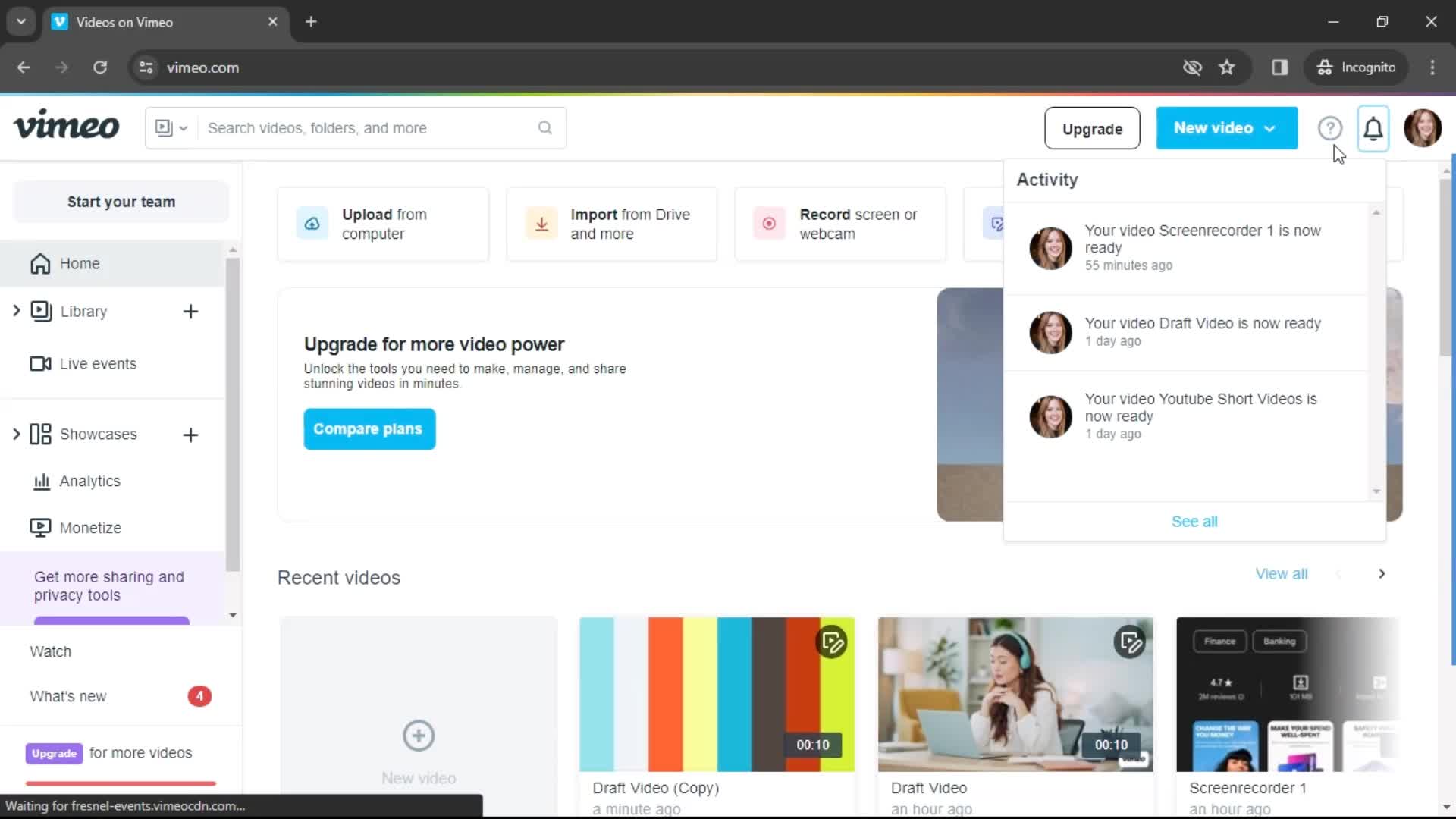
Task: Click the Incognito indicator button
Action: [x=1356, y=67]
